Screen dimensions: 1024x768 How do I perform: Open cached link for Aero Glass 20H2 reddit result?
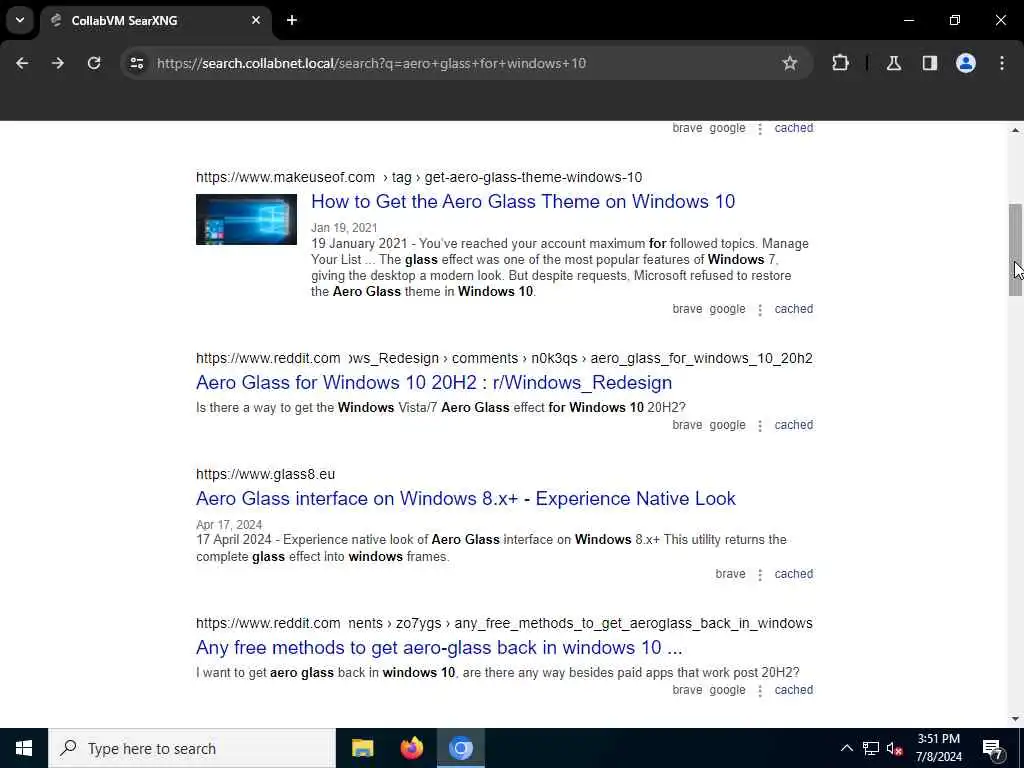[x=793, y=425]
